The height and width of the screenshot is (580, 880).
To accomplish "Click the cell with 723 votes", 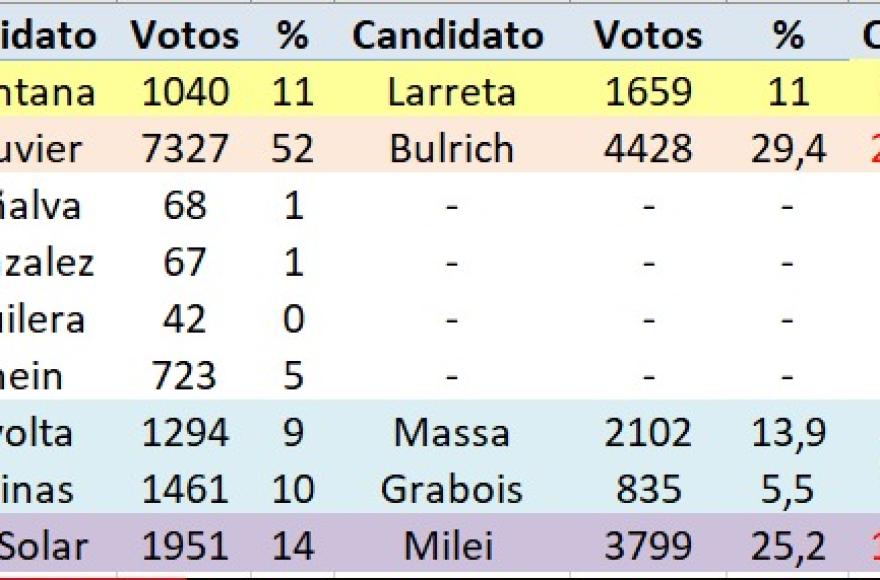I will click(x=185, y=375).
